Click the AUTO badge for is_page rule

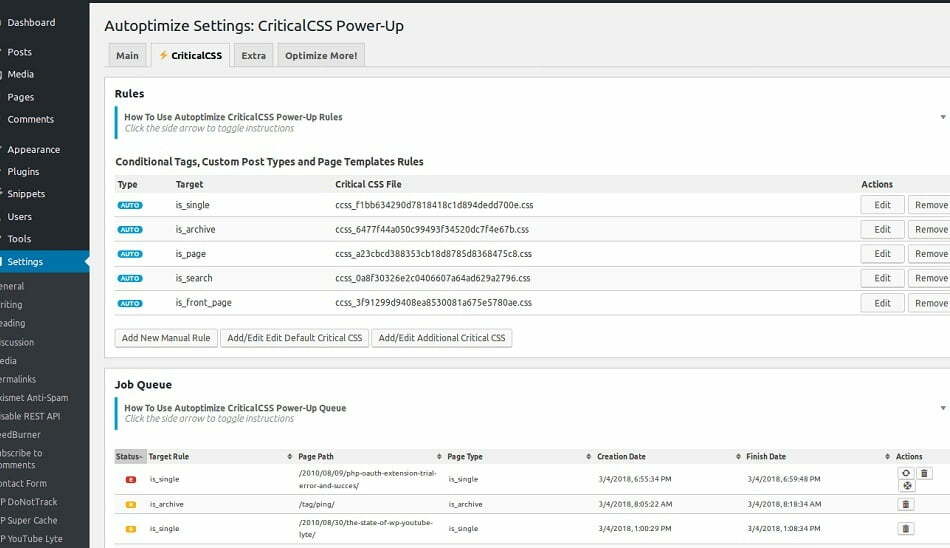tap(130, 254)
